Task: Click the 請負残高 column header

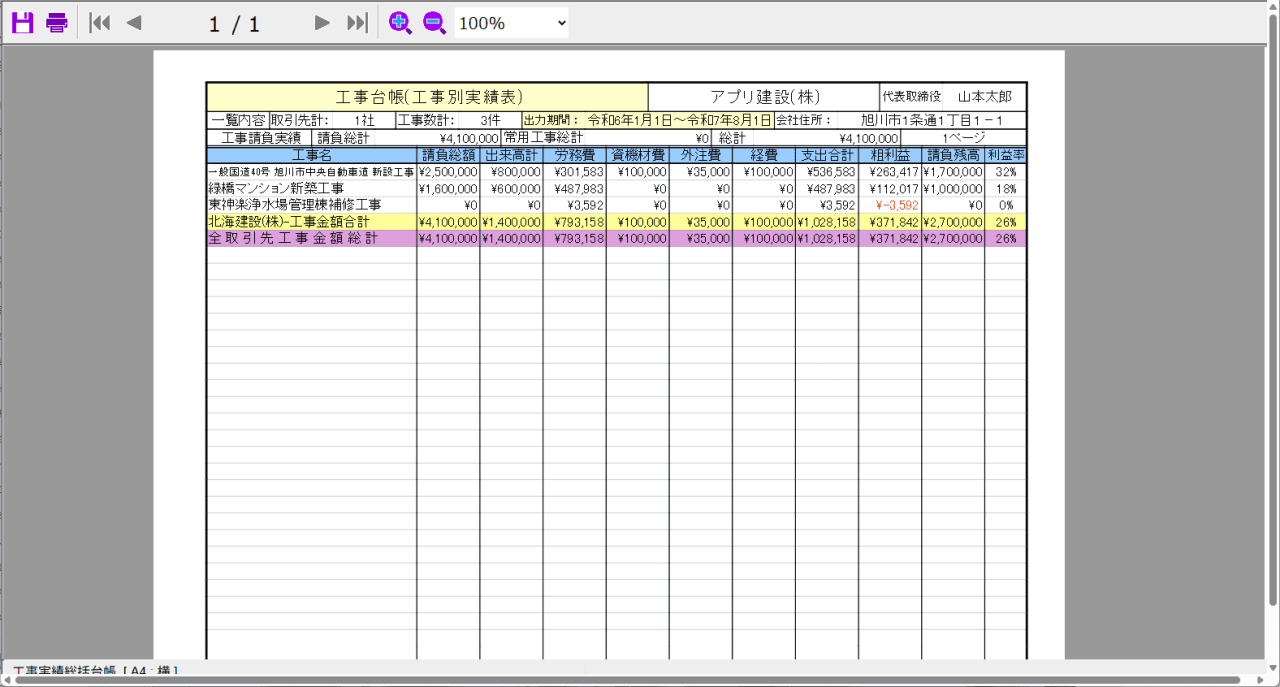Action: [952, 155]
